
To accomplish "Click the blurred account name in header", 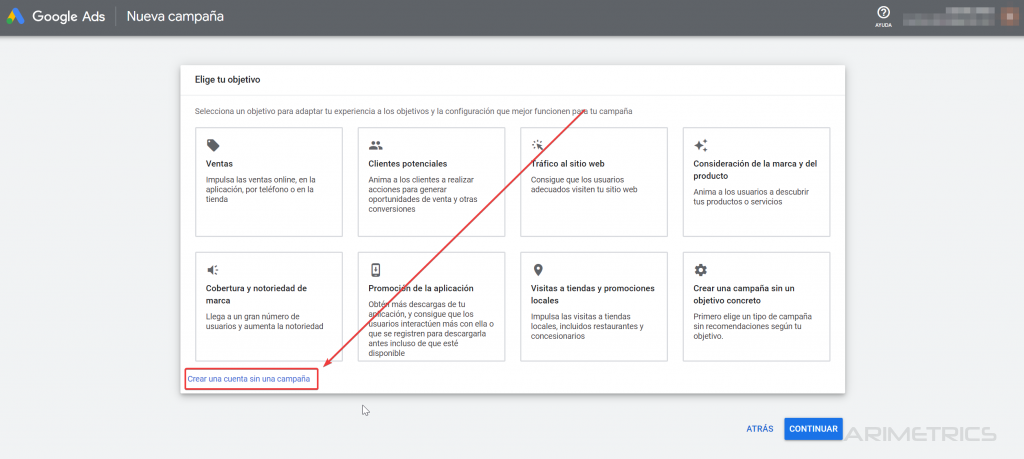I will coord(948,16).
